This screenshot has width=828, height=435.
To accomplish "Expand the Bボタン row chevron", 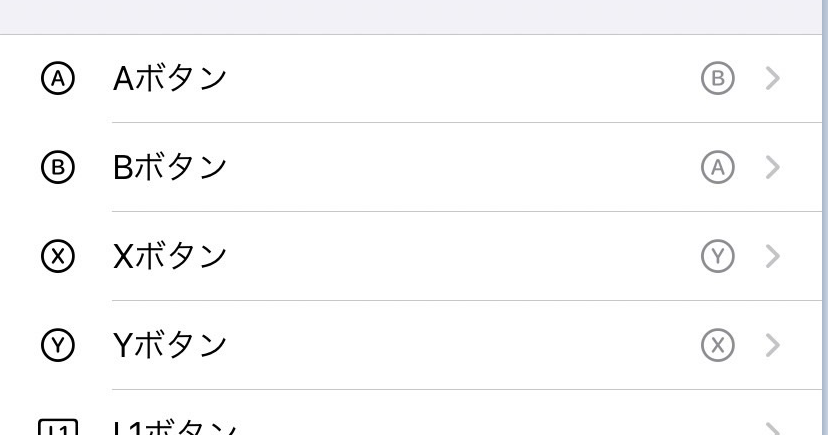I will click(773, 167).
